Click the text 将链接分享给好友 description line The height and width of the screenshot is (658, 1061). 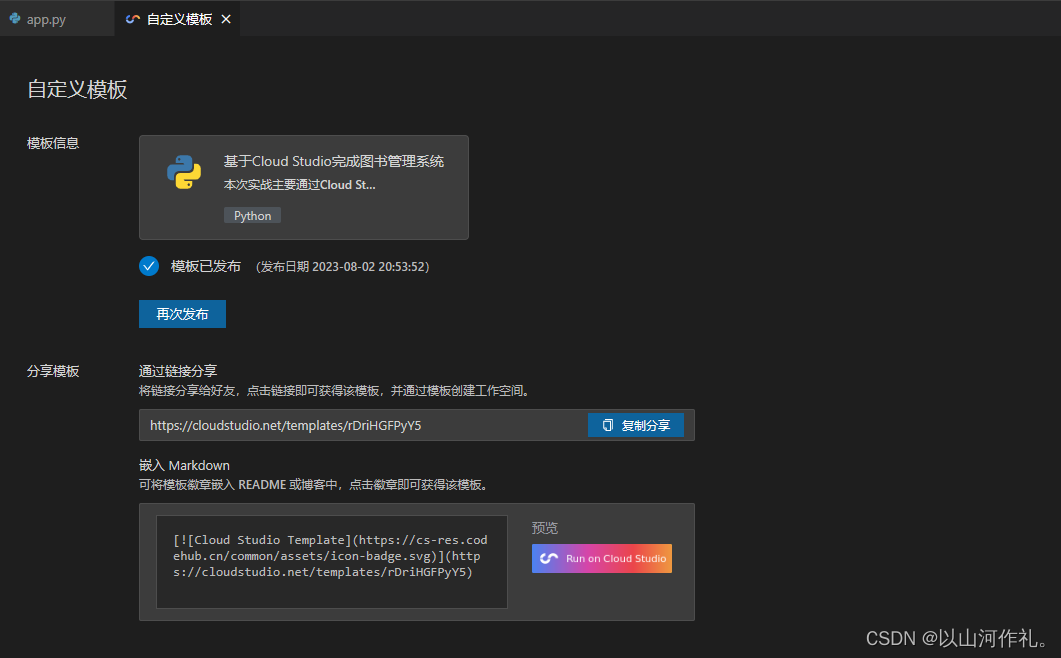pos(336,391)
